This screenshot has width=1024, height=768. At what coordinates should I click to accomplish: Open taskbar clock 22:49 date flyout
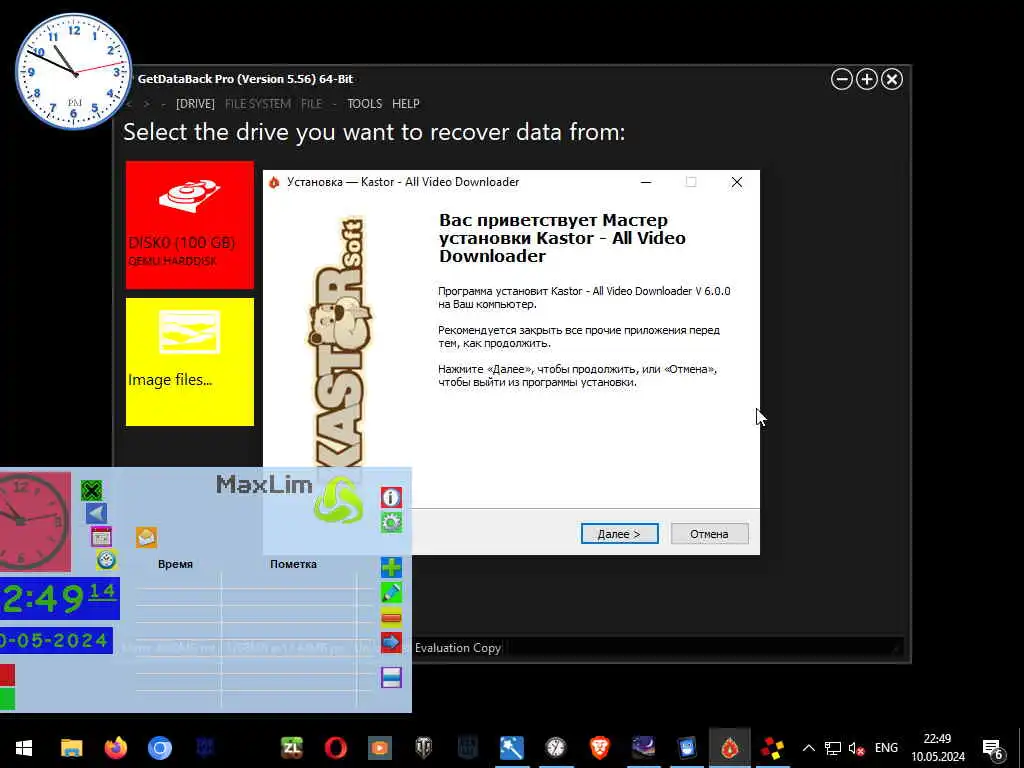point(938,748)
